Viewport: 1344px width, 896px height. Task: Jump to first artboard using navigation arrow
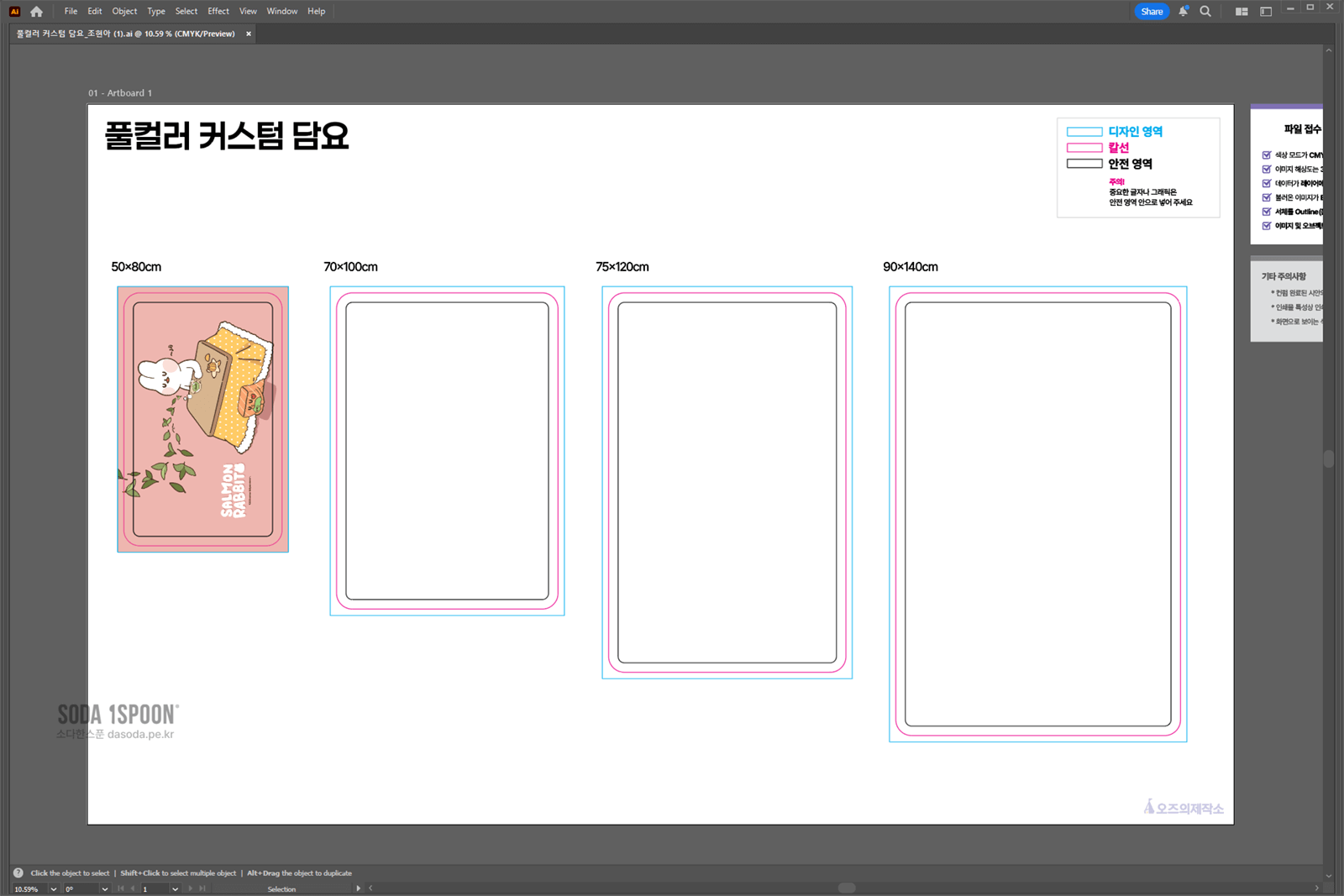tap(121, 888)
